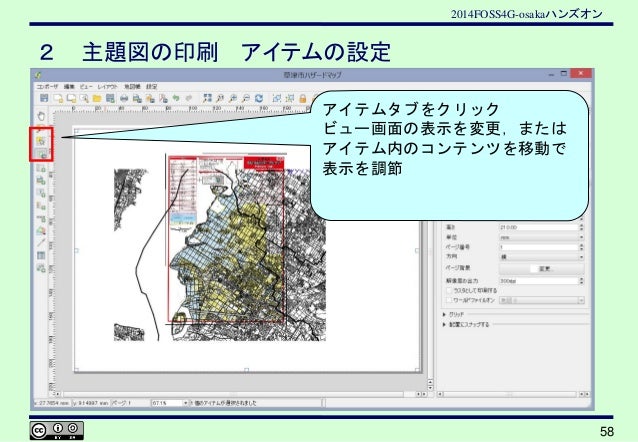
Task: Open the 方向 orientation dropdown
Action: click(542, 257)
